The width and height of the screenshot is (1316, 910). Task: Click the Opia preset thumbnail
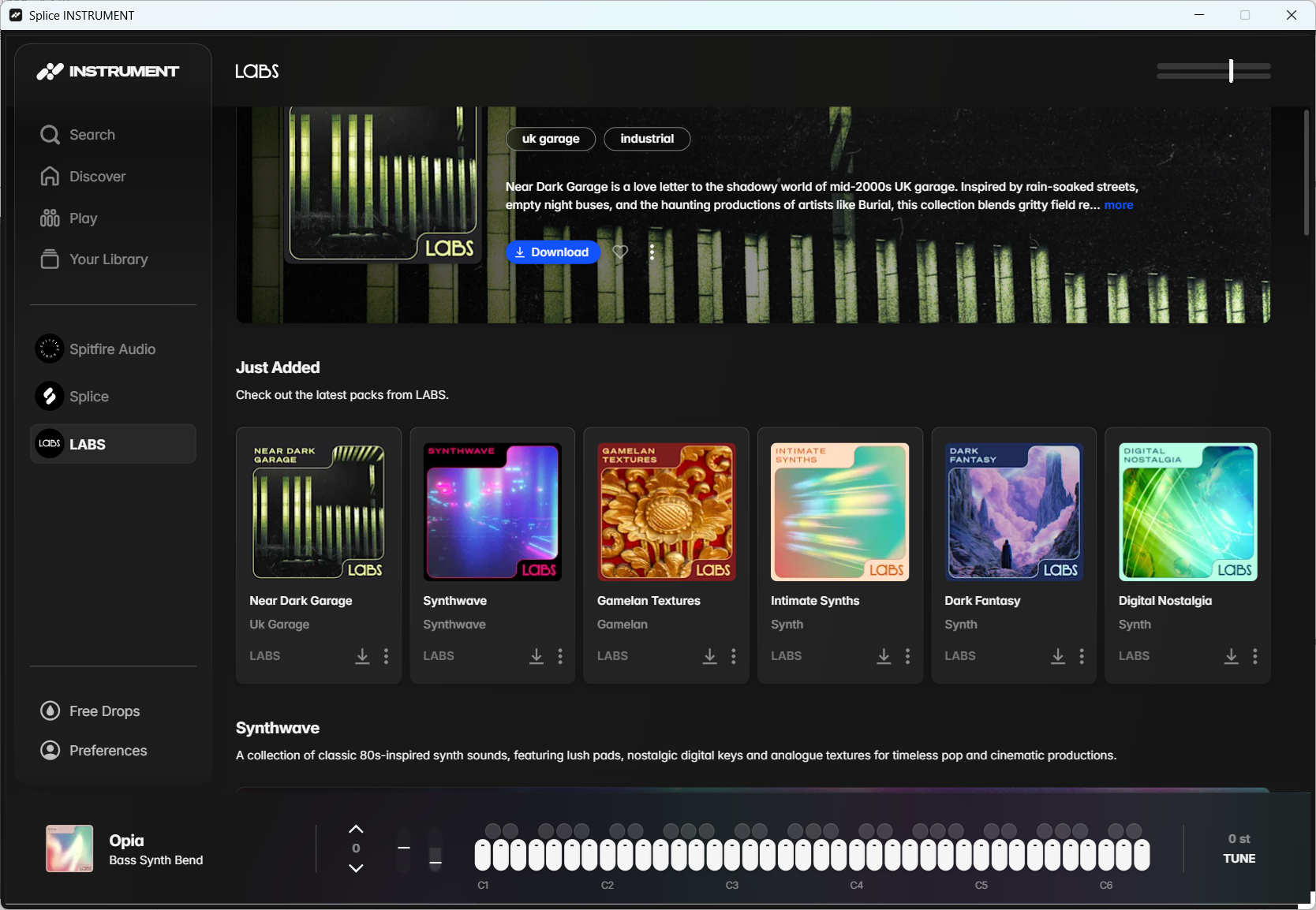[x=69, y=848]
